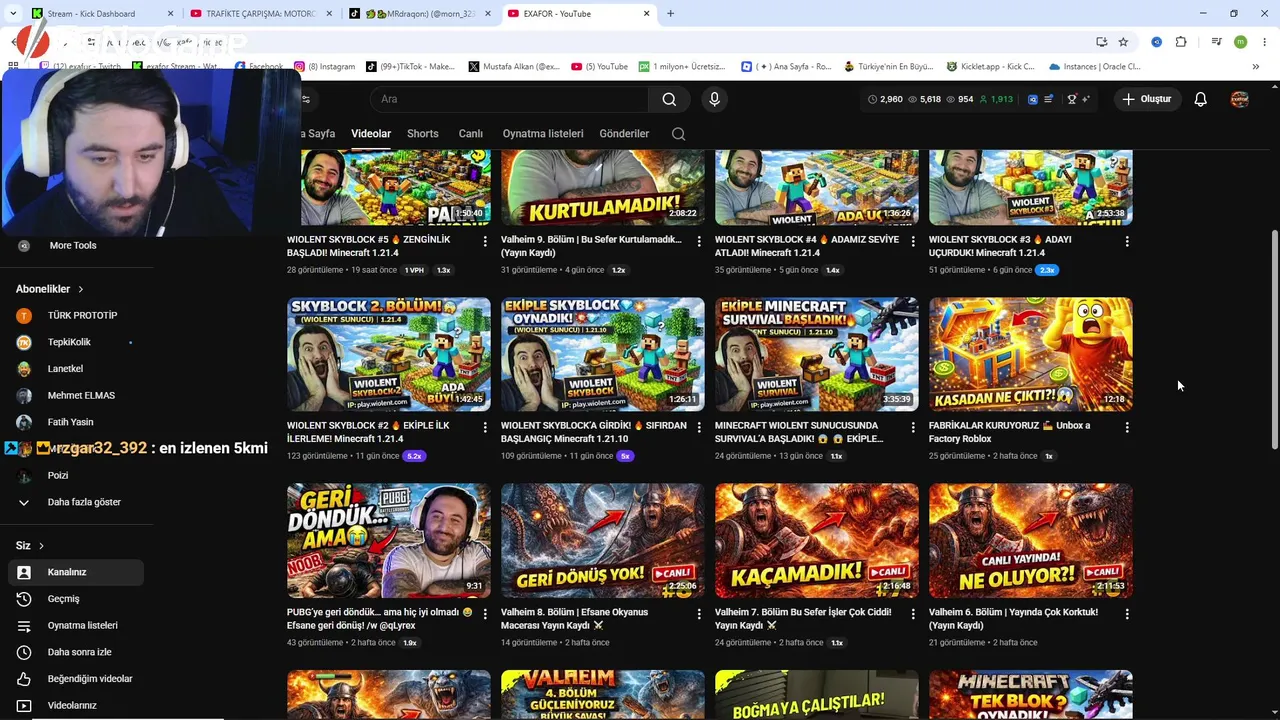
Task: Open the KURTULAMADIK thumbnail
Action: [x=602, y=187]
